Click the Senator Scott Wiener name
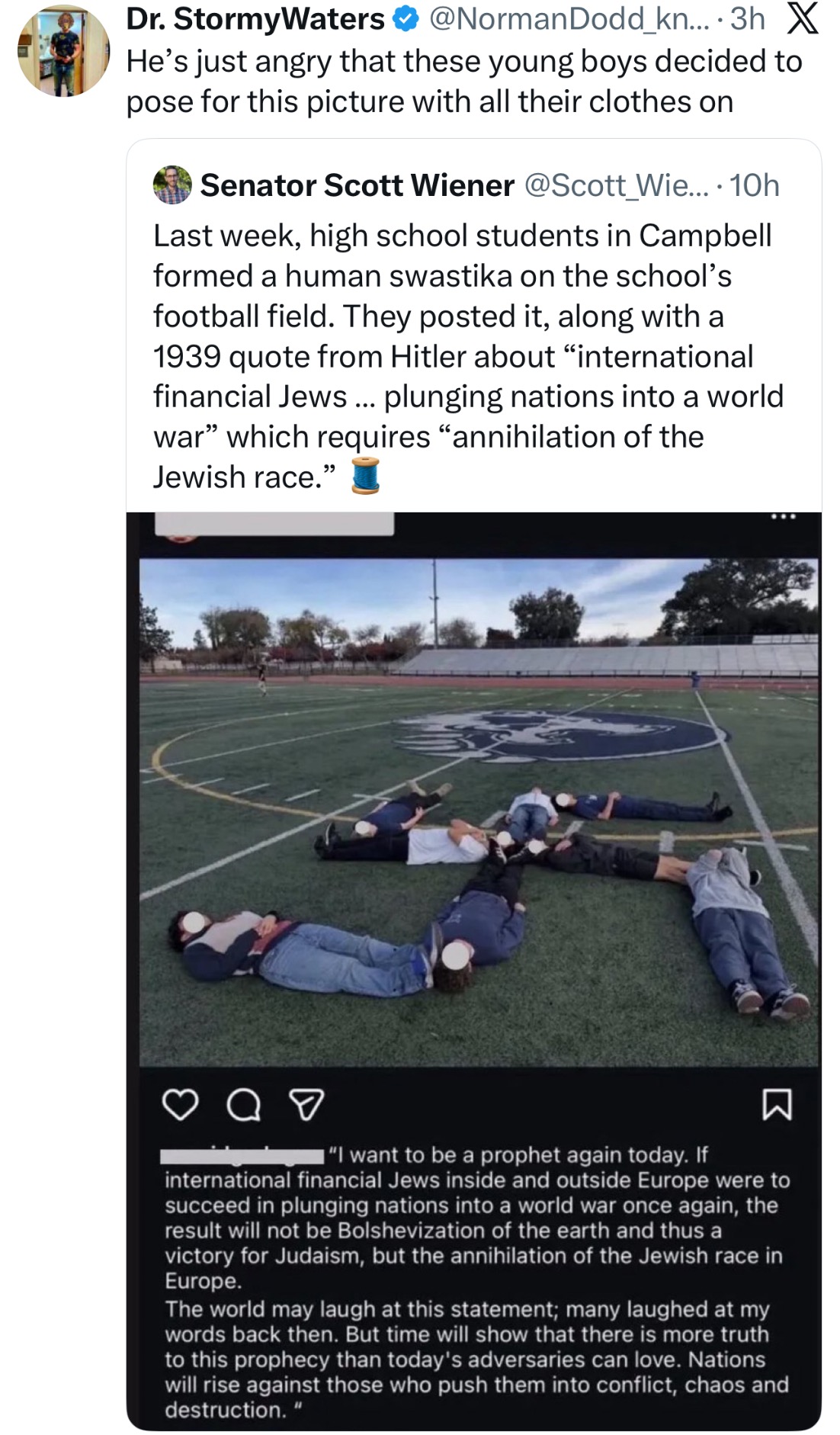This screenshot has height=1435, width=840. [357, 185]
